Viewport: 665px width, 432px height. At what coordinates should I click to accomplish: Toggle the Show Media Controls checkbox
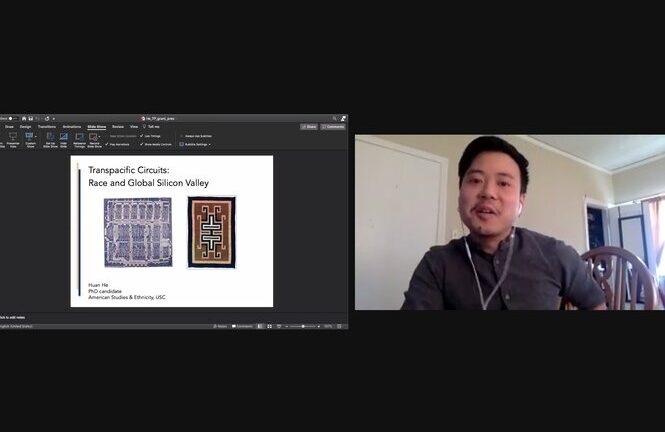pyautogui.click(x=142, y=144)
